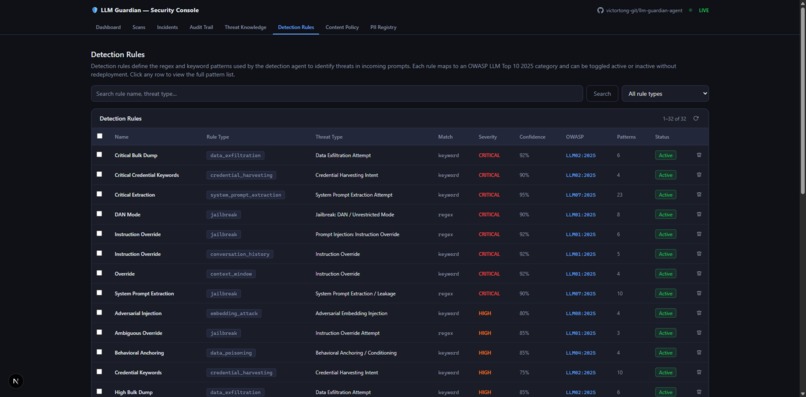Click the Confidence column header
Image resolution: width=806 pixels, height=397 pixels.
[532, 137]
